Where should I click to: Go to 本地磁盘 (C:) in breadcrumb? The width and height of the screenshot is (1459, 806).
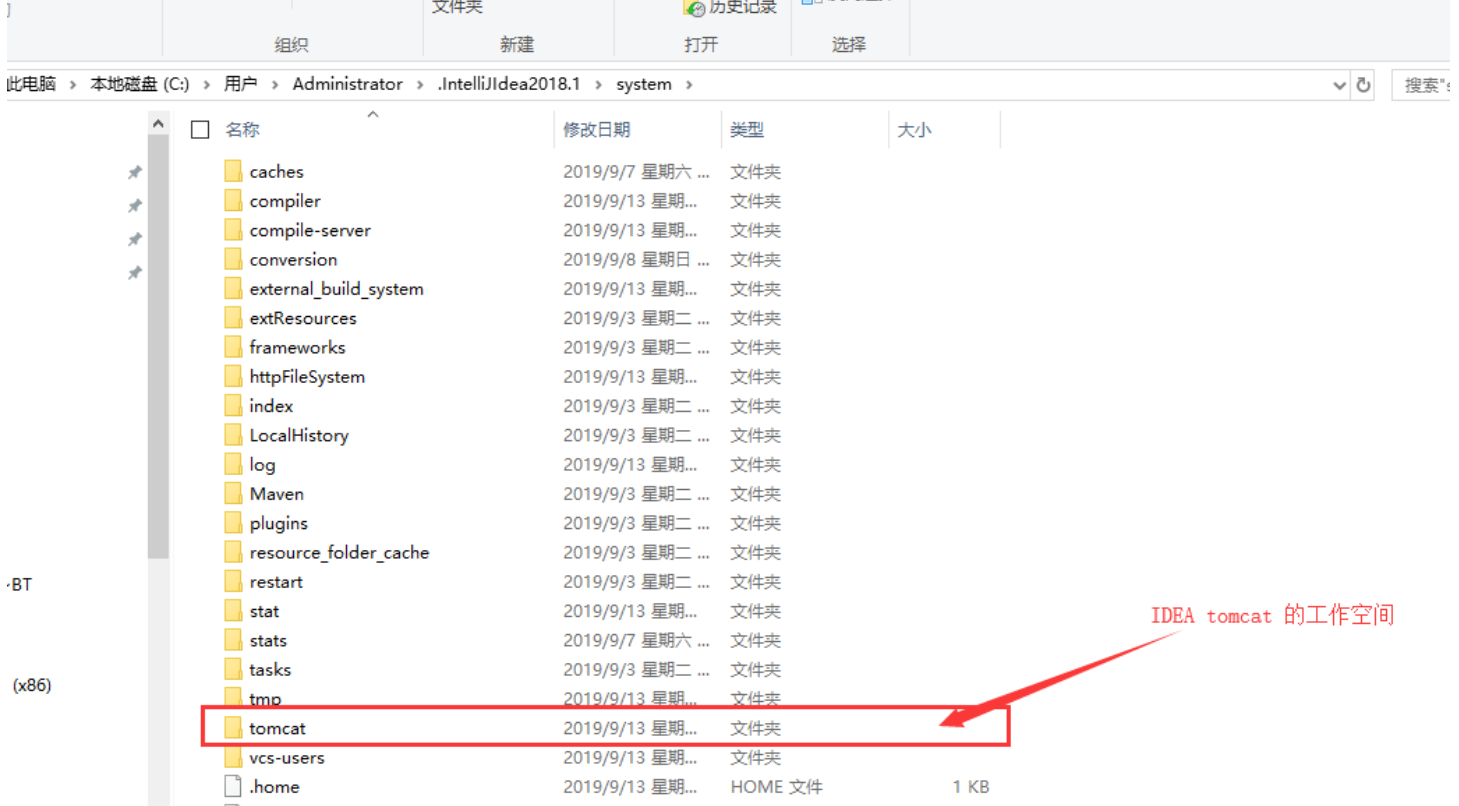pyautogui.click(x=140, y=85)
